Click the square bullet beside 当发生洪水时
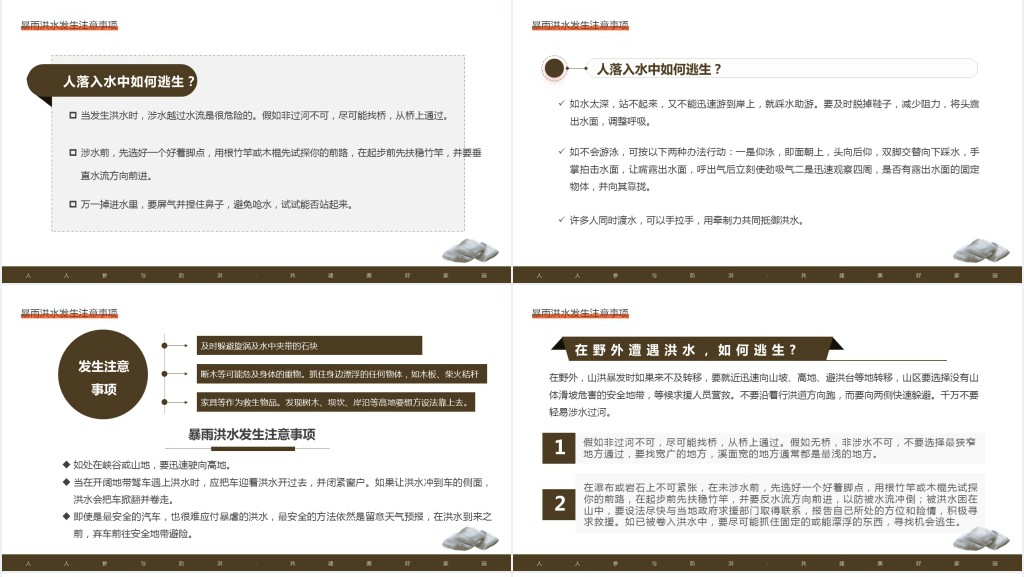The height and width of the screenshot is (577, 1024). pyautogui.click(x=73, y=116)
